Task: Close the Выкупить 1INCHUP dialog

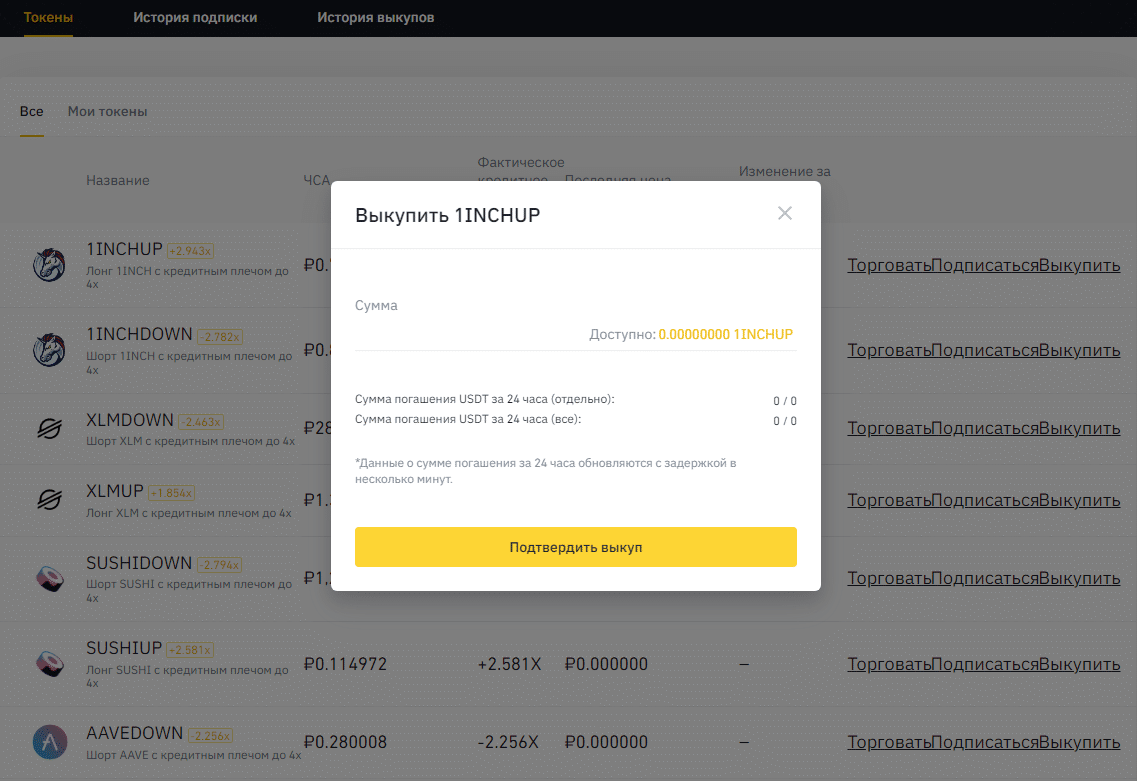Action: tap(785, 213)
